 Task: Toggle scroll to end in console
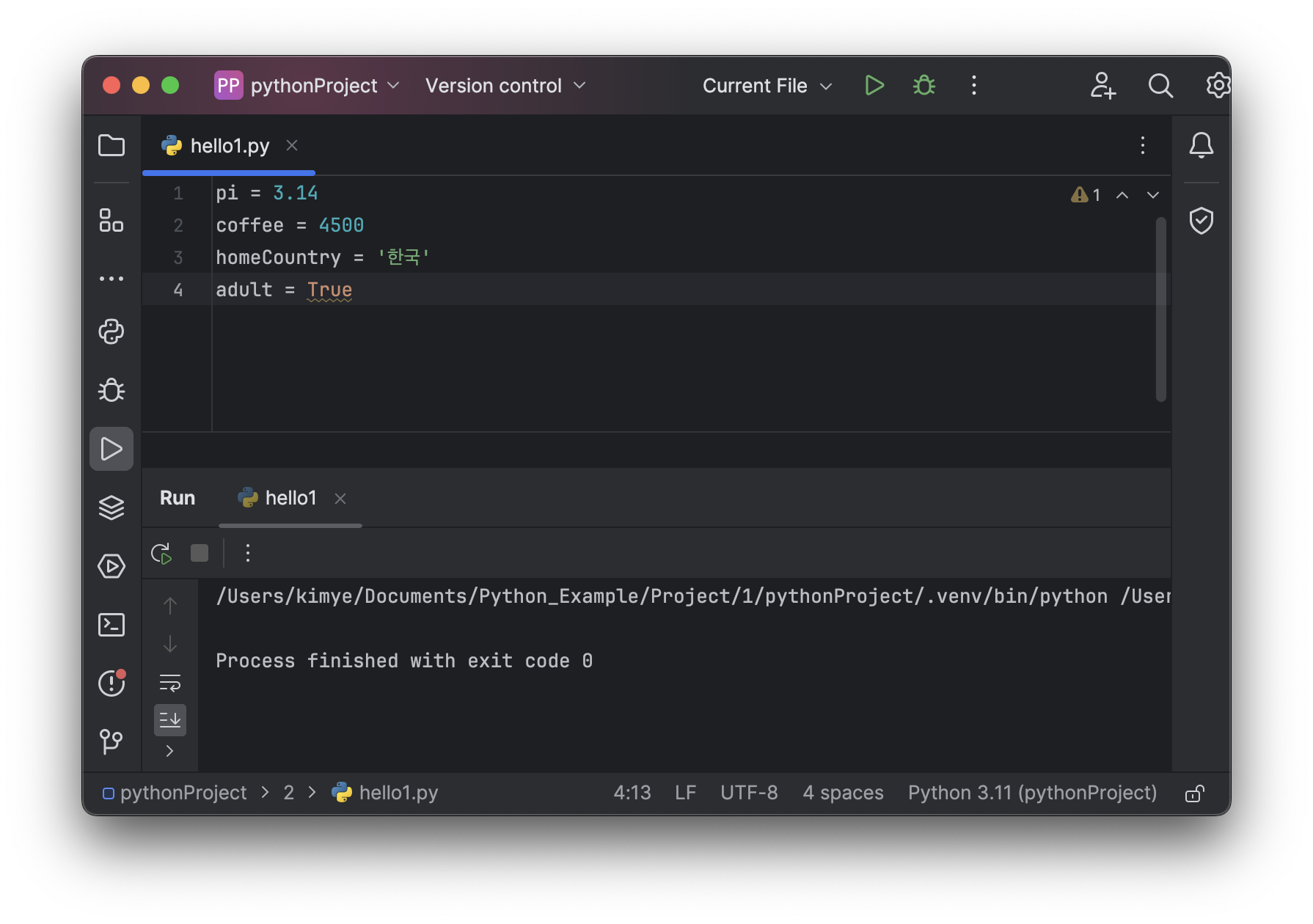point(170,720)
